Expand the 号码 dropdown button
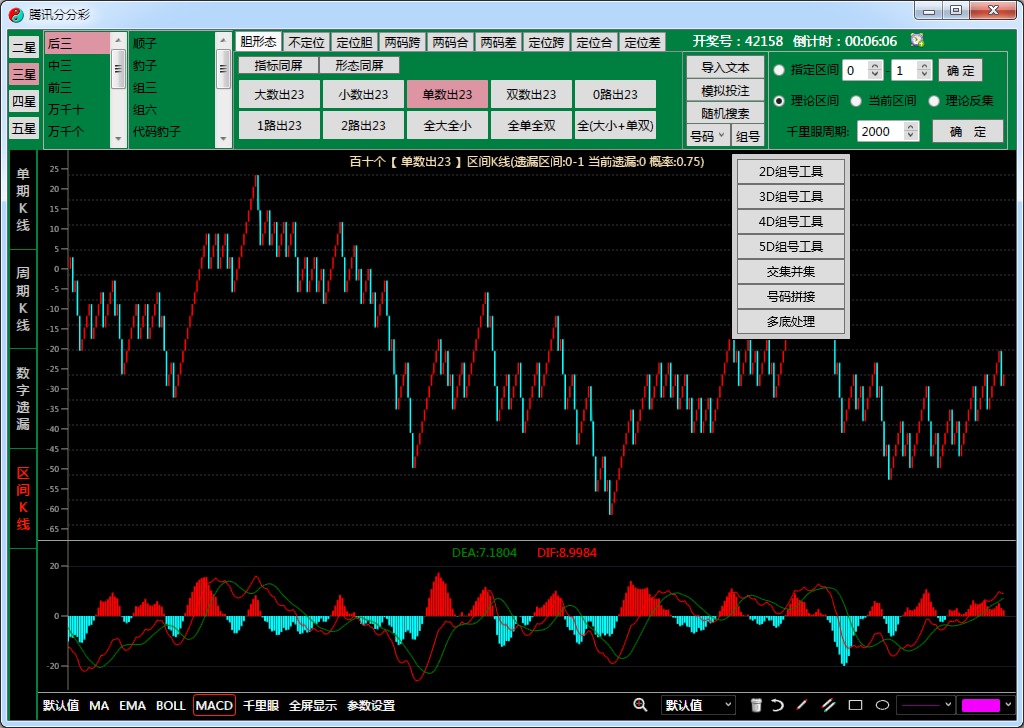 707,136
